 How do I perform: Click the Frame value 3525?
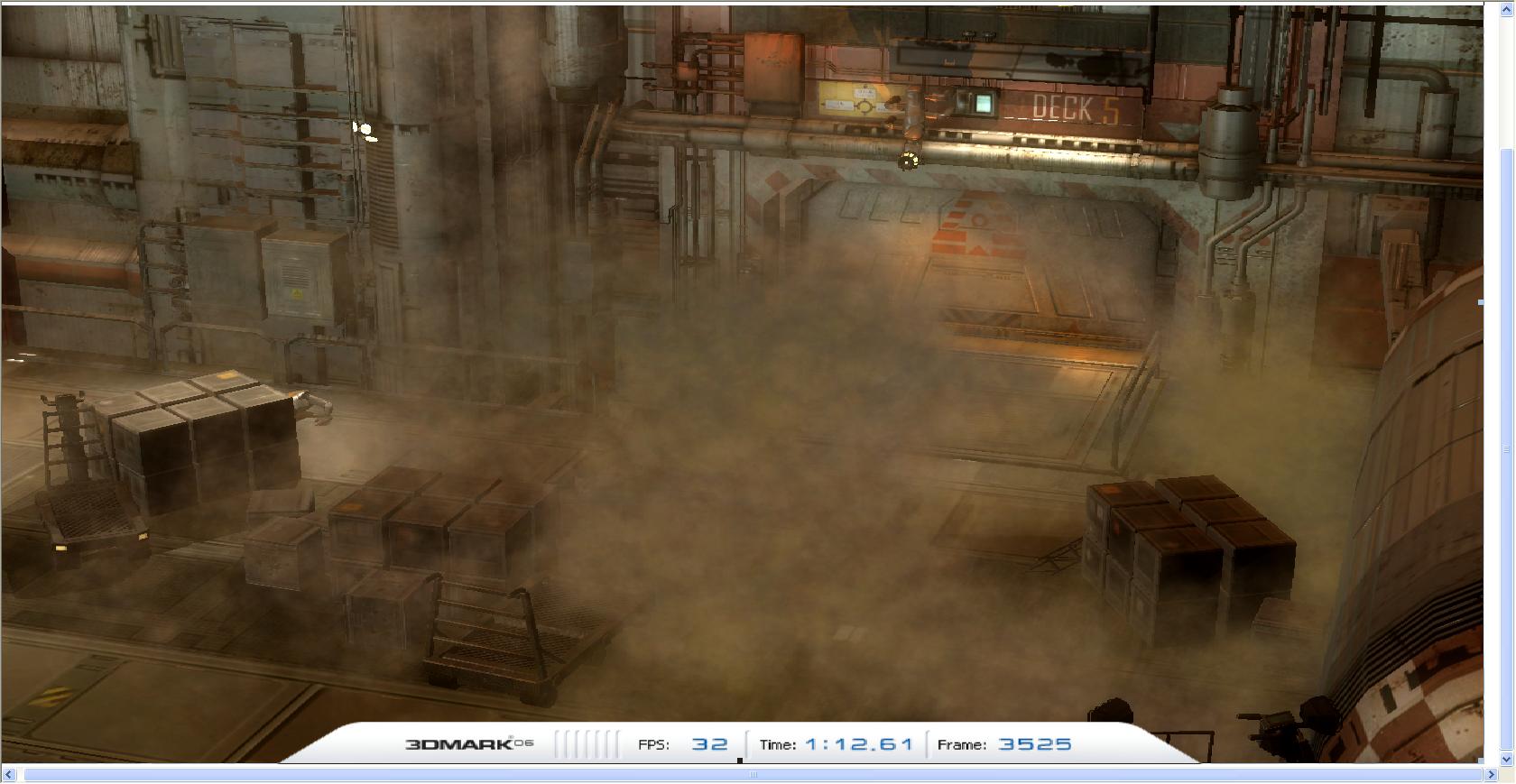click(x=1035, y=744)
